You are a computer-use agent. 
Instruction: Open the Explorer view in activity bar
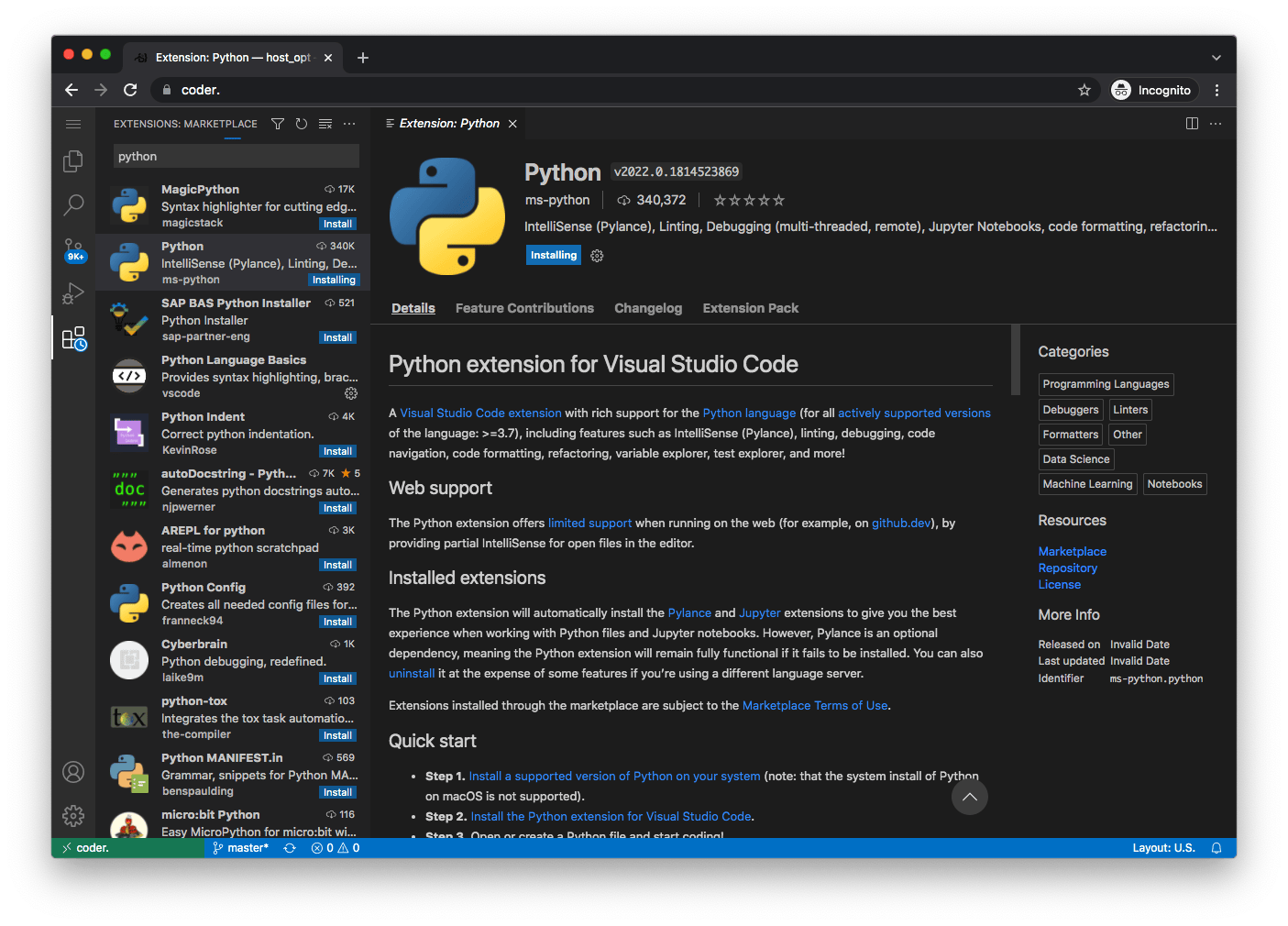click(73, 161)
